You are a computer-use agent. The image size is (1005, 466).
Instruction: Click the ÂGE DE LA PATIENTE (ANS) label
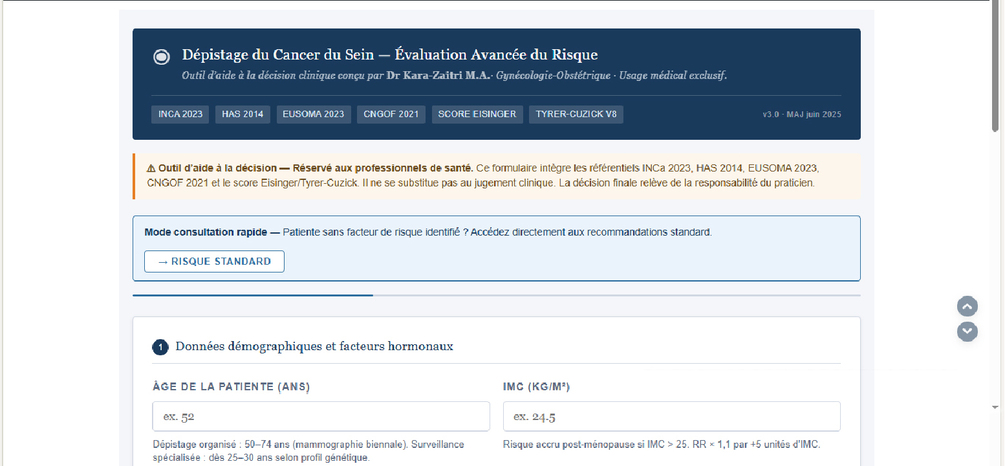tap(231, 387)
